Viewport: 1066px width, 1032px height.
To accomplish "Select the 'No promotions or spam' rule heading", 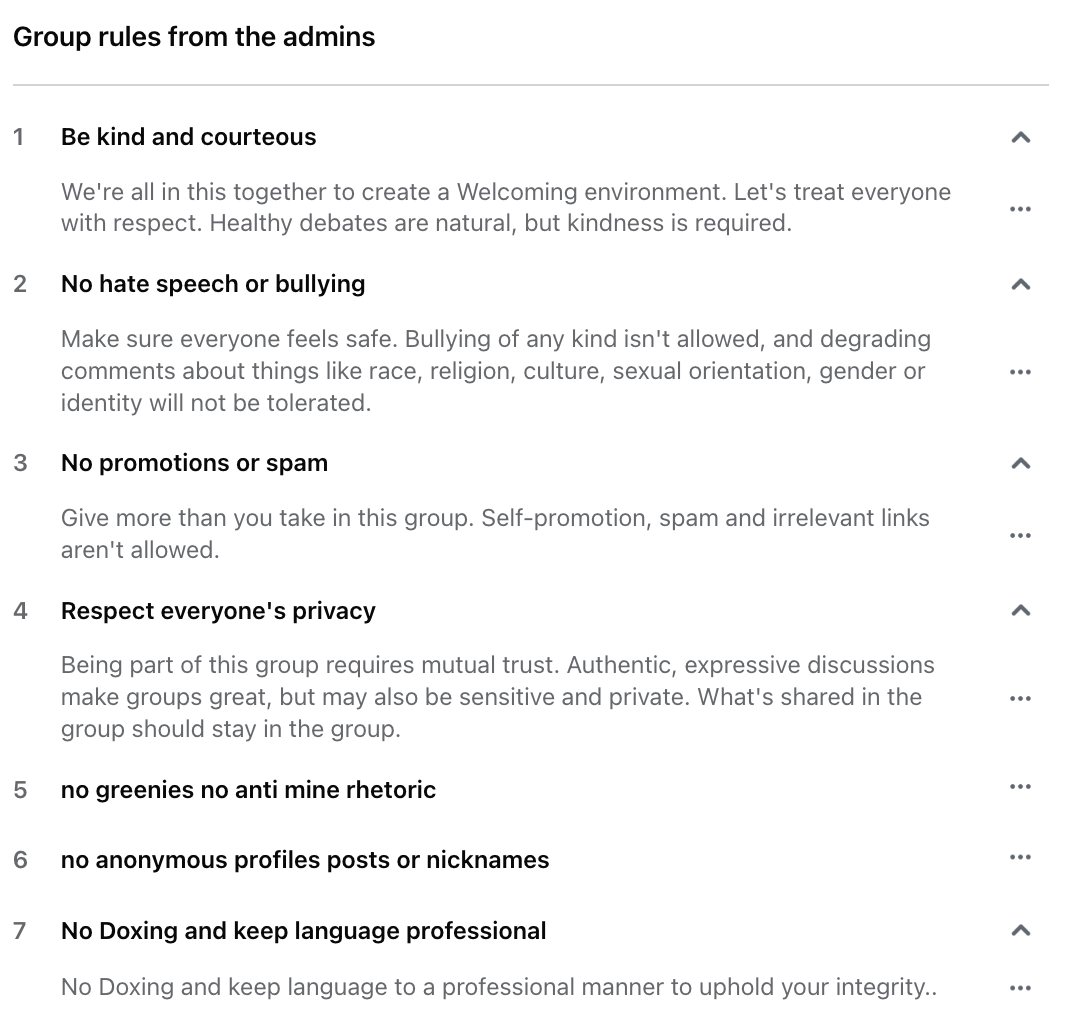I will (x=194, y=463).
